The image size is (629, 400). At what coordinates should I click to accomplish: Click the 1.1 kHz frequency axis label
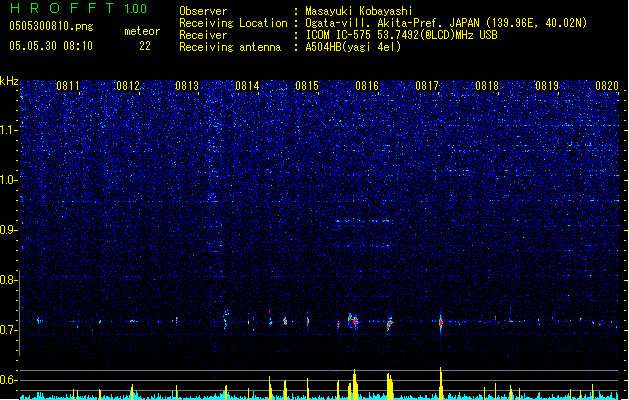click(x=8, y=130)
